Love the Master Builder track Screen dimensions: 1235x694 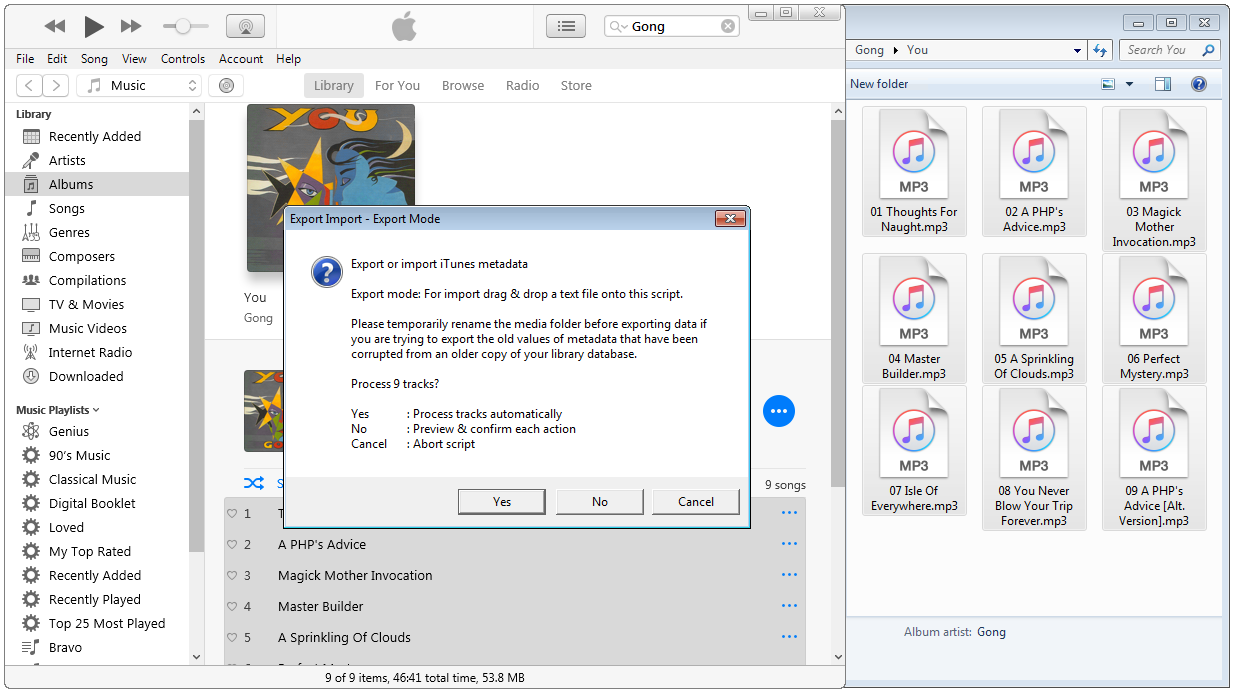click(232, 607)
